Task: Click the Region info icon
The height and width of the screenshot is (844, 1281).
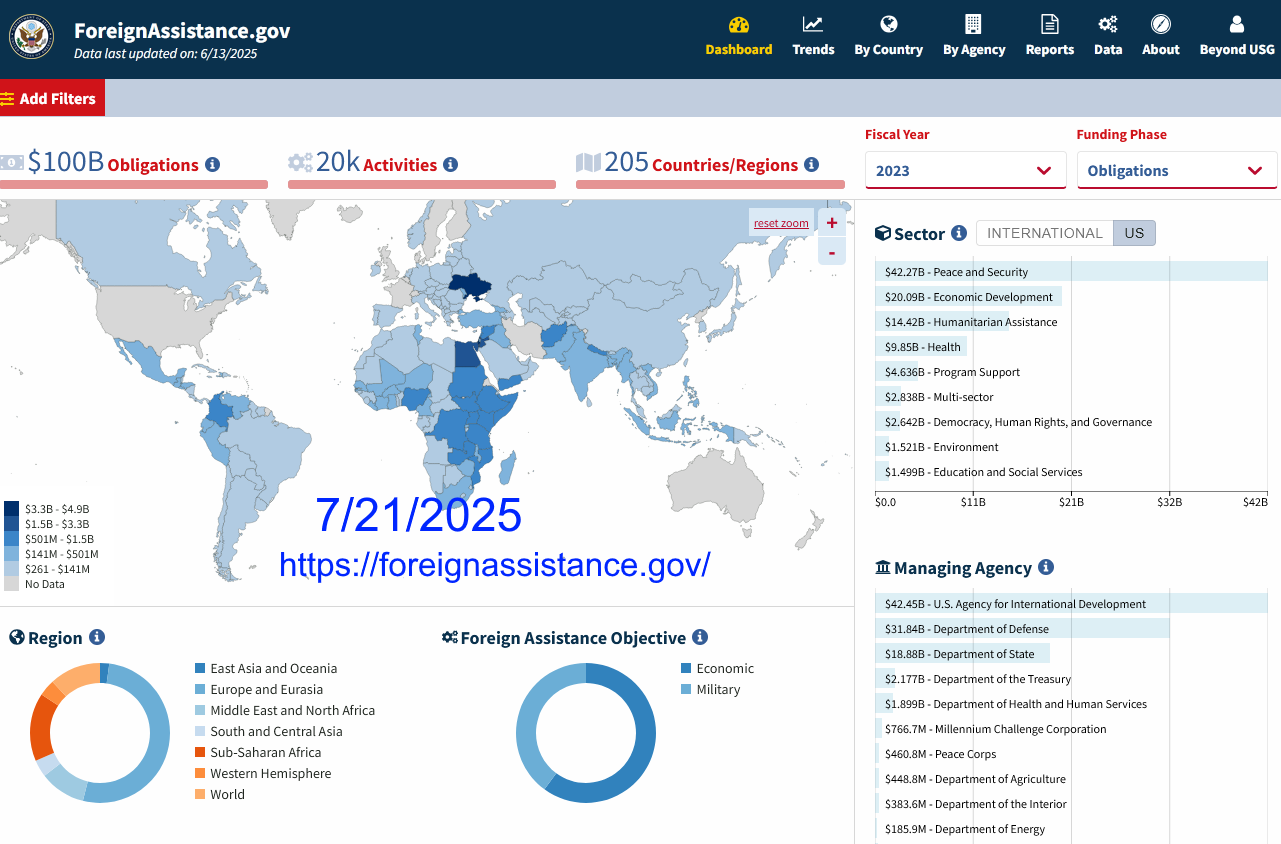Action: (x=97, y=637)
